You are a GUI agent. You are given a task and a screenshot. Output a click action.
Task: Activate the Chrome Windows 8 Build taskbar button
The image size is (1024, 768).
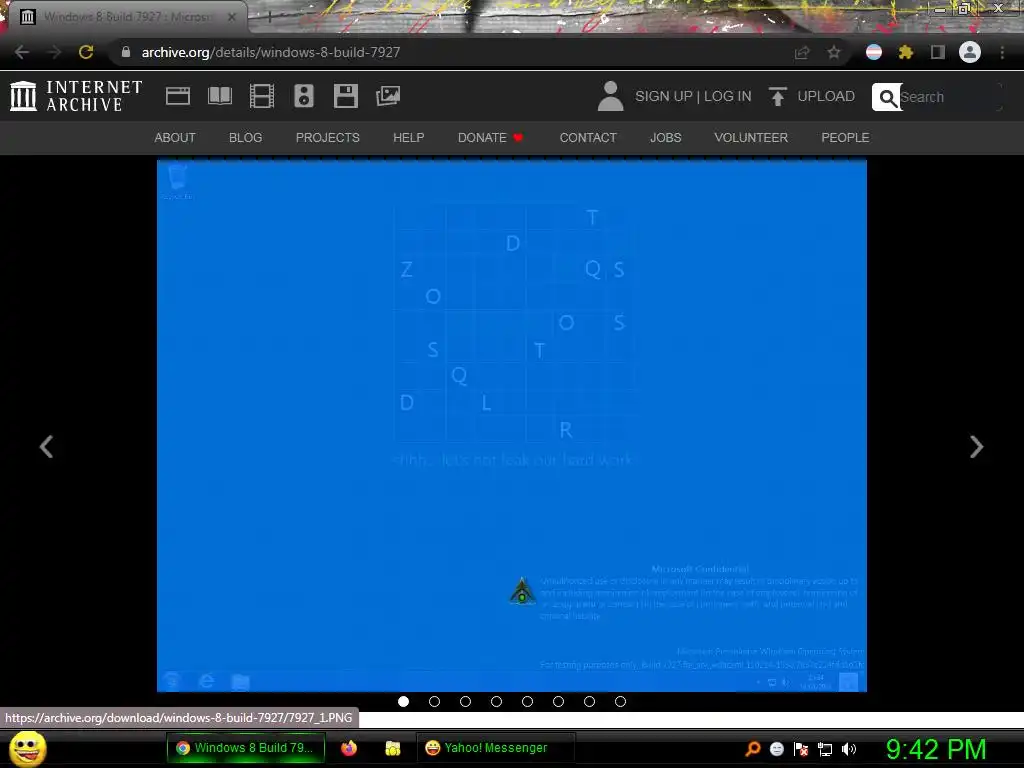click(x=246, y=748)
